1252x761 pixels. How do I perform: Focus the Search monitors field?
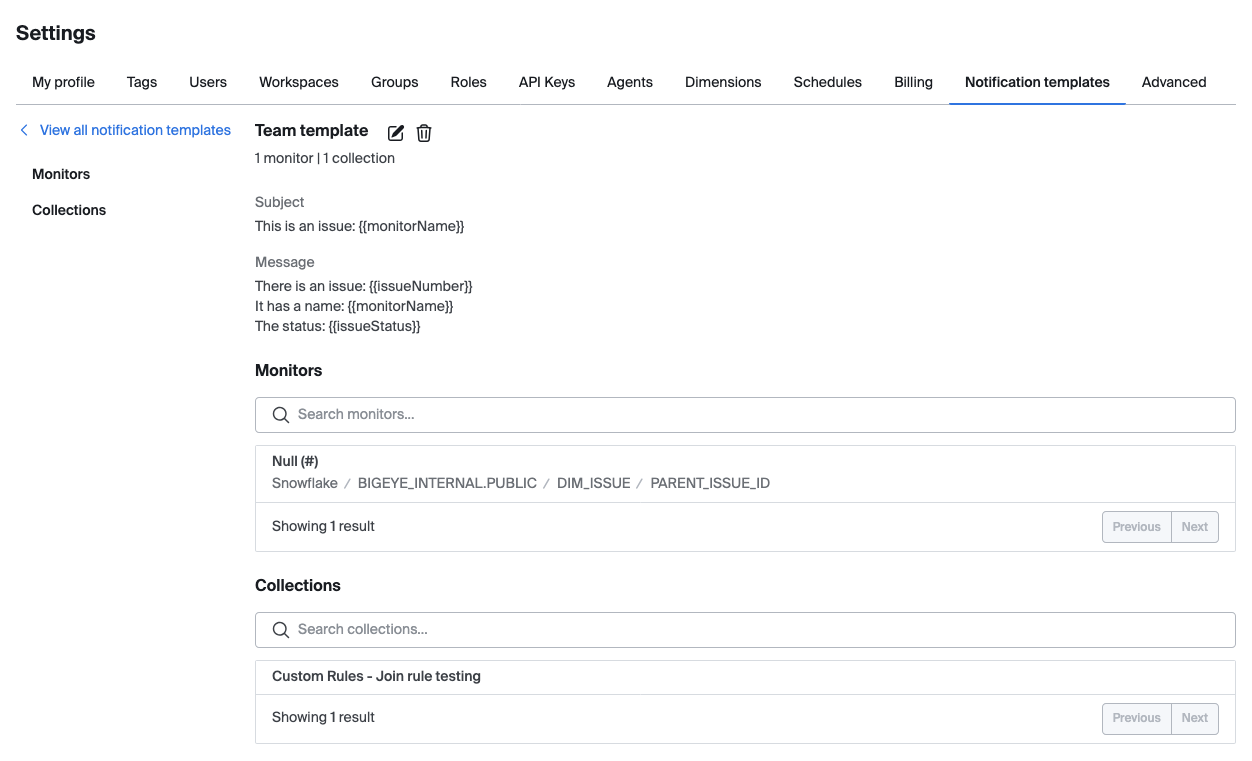pyautogui.click(x=745, y=414)
